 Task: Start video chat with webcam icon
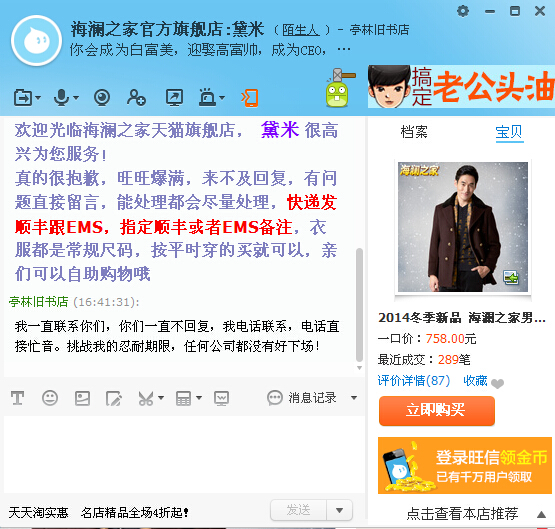pyautogui.click(x=102, y=98)
